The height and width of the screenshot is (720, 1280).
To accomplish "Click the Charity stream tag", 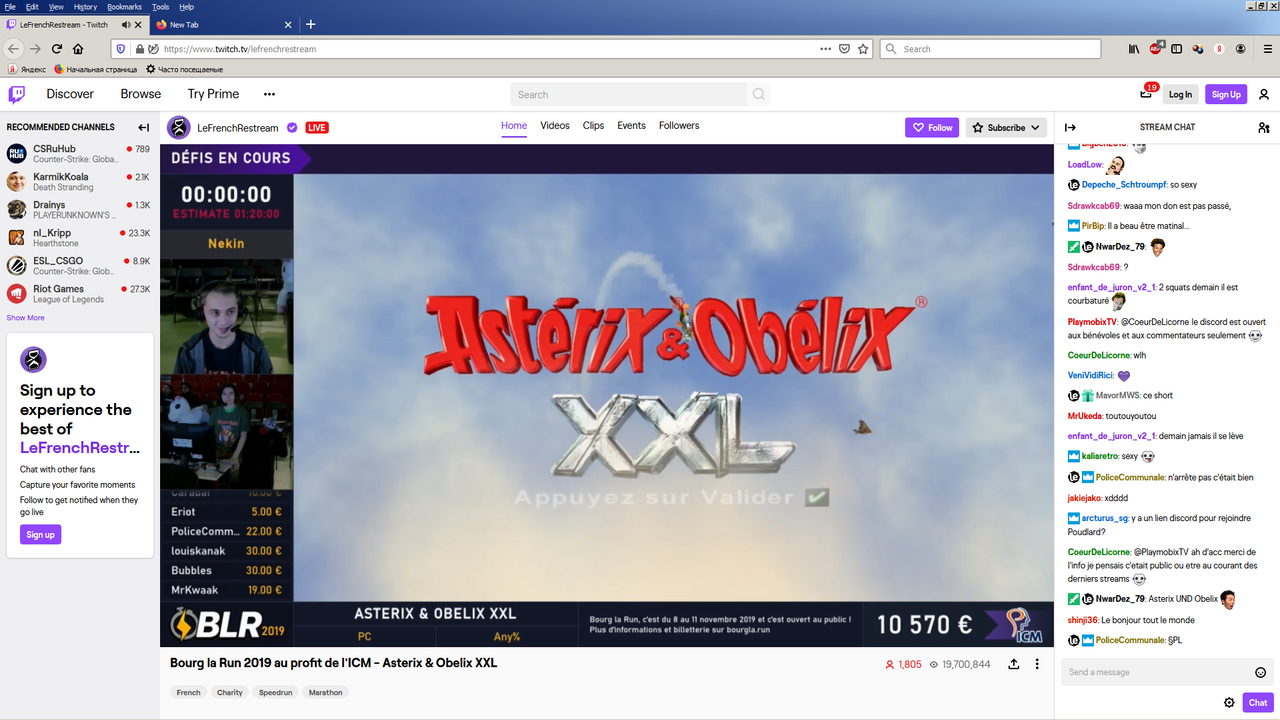I will (x=230, y=692).
